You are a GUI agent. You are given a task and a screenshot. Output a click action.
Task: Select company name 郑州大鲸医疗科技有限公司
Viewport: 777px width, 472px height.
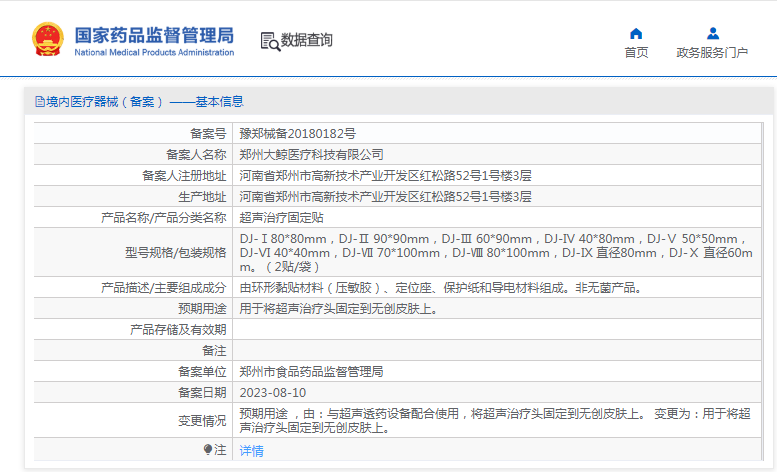coord(312,154)
